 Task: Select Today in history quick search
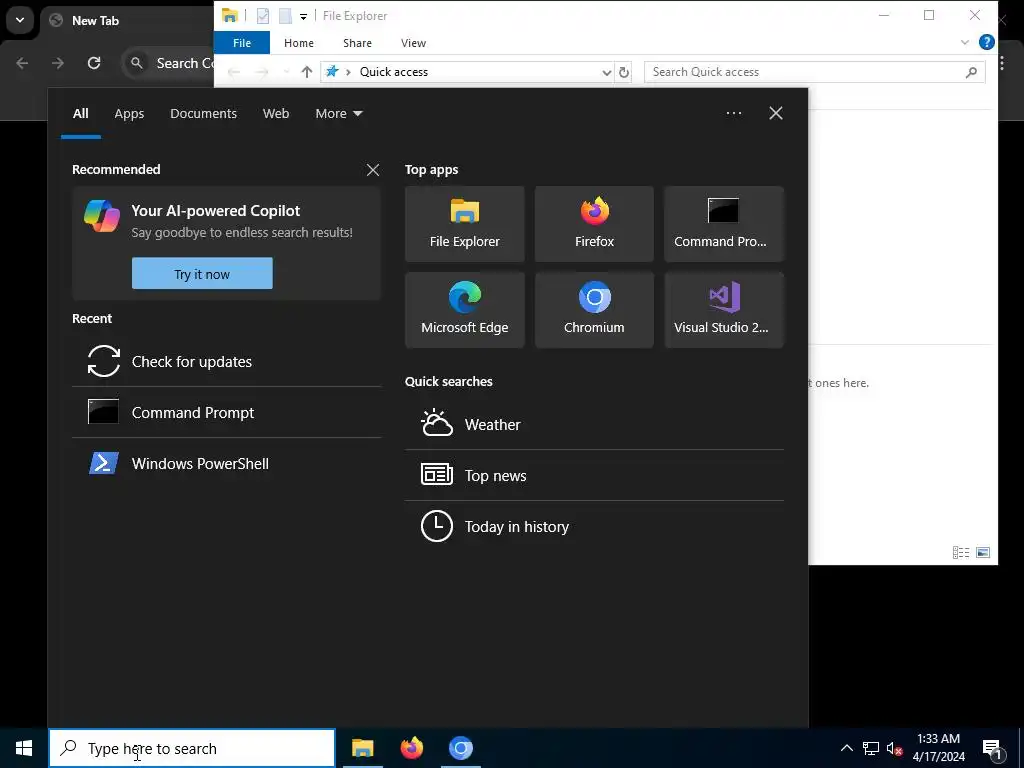[x=594, y=526]
